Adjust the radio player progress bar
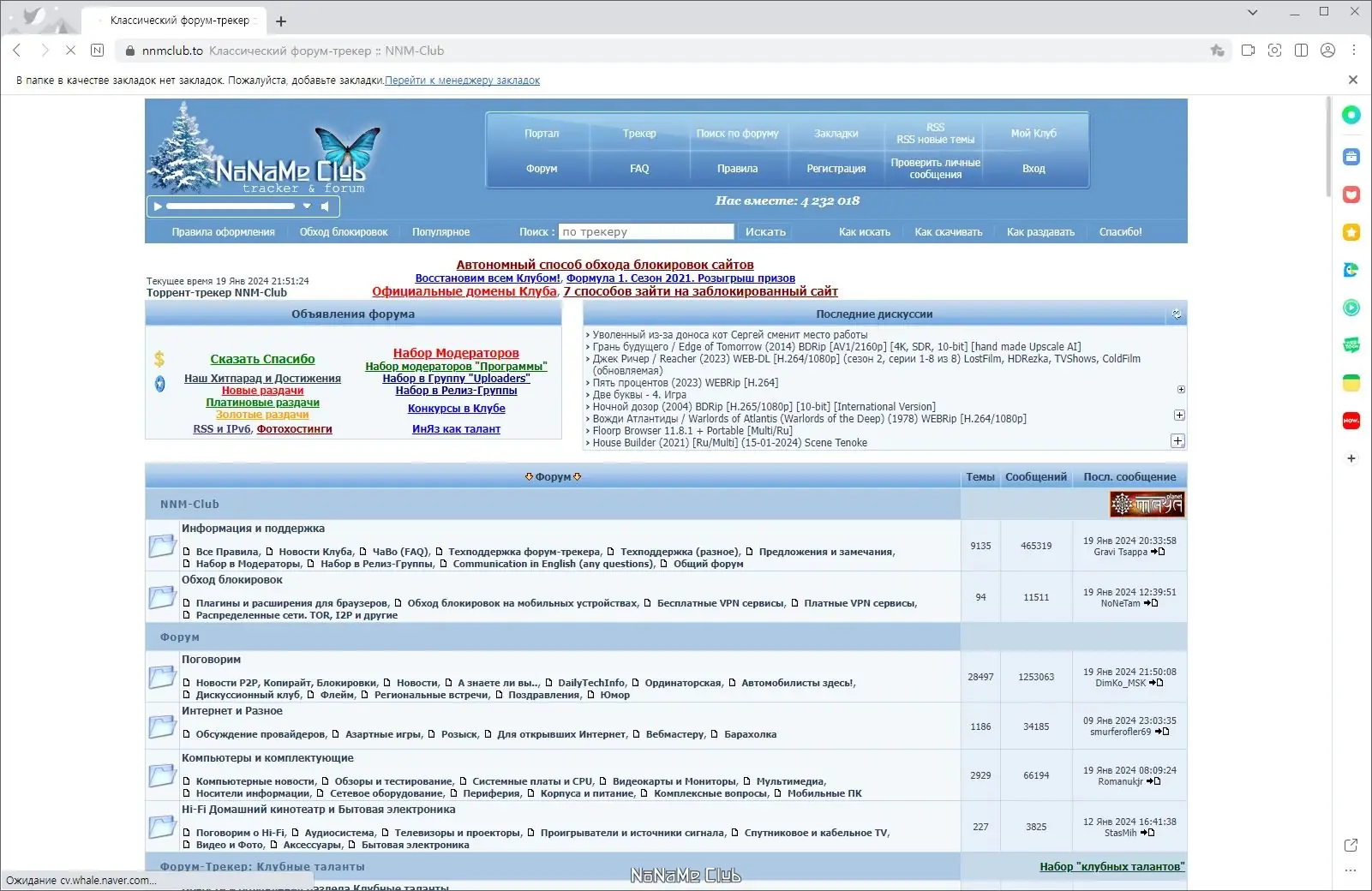The image size is (1372, 891). 230,206
